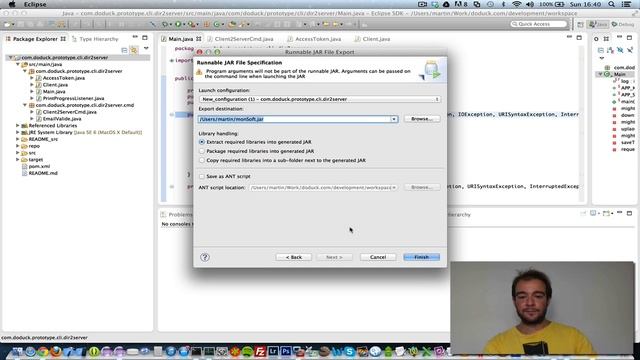Screen dimensions: 640x360
Task: Click the Open Type toolbar icon
Action: pyautogui.click(x=232, y=24)
